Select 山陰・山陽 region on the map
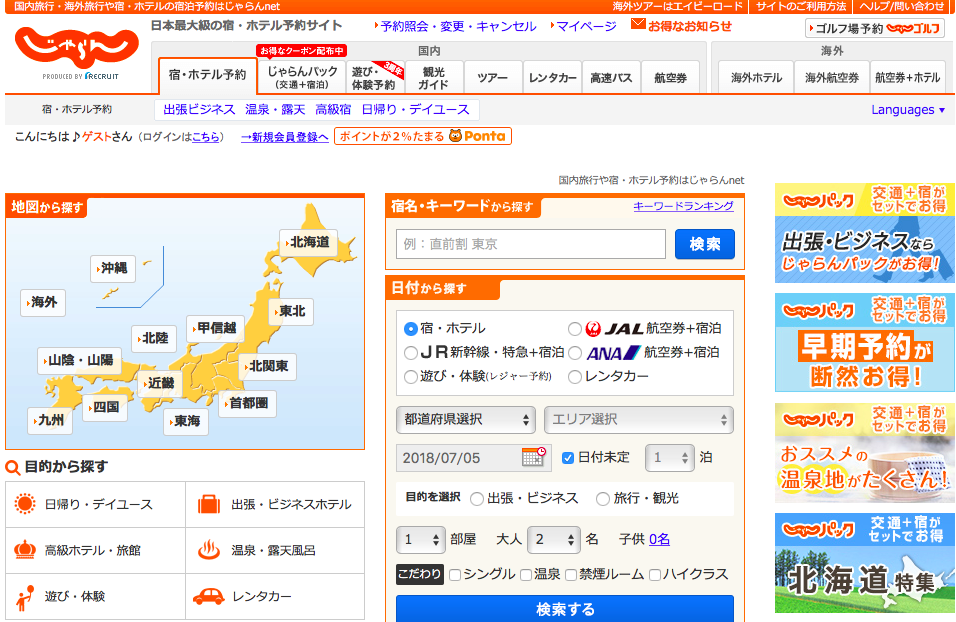 point(79,360)
